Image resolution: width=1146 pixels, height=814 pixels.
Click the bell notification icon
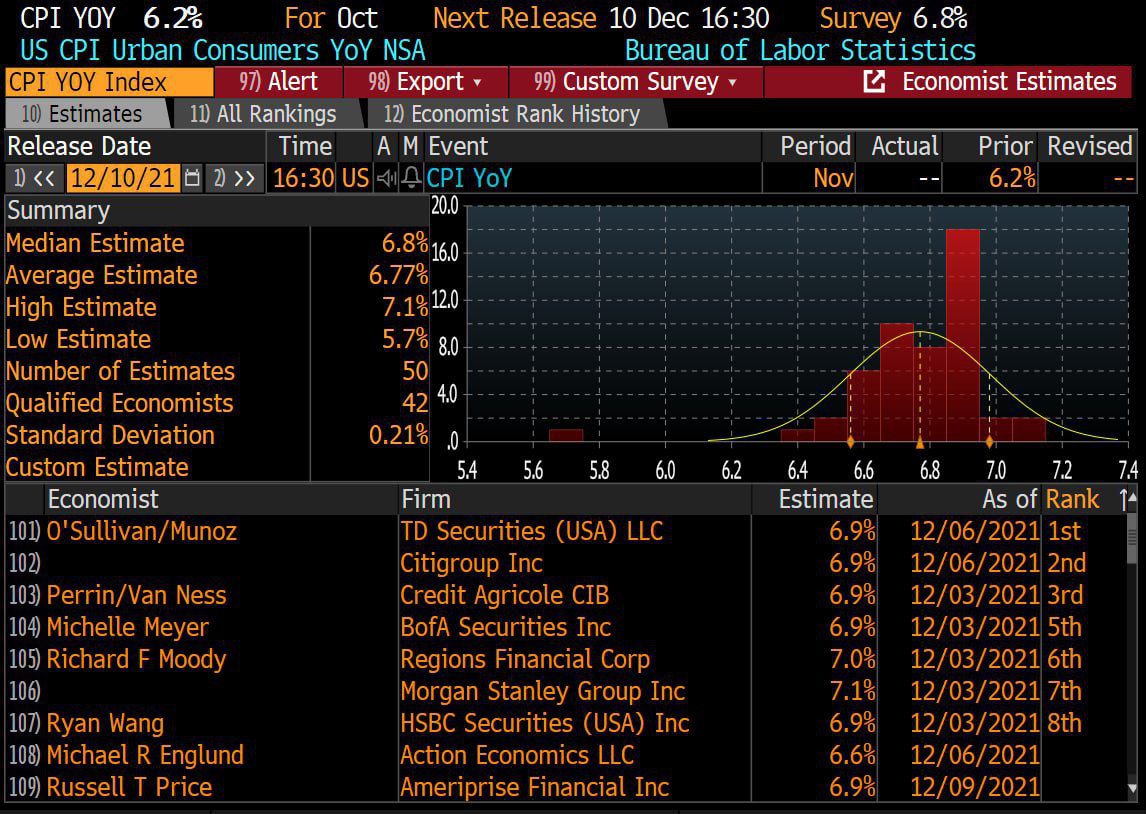(x=411, y=178)
